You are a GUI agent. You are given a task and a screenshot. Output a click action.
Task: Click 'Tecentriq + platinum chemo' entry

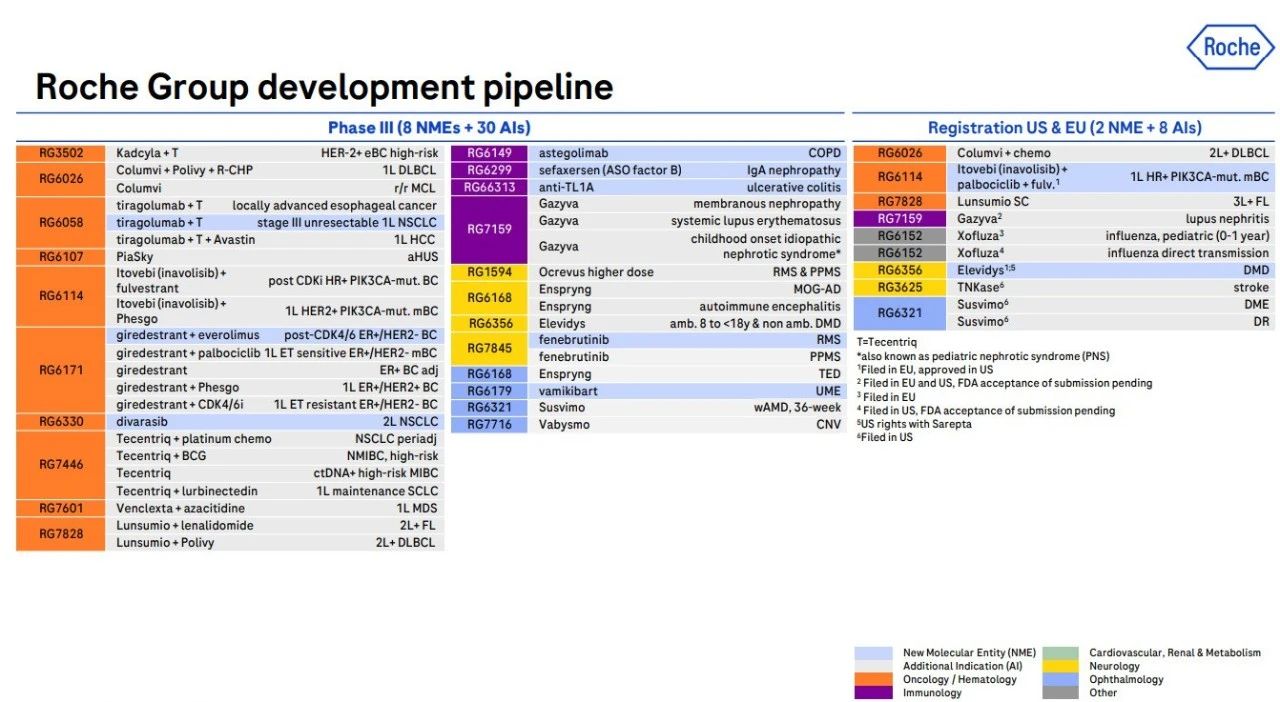tap(193, 438)
